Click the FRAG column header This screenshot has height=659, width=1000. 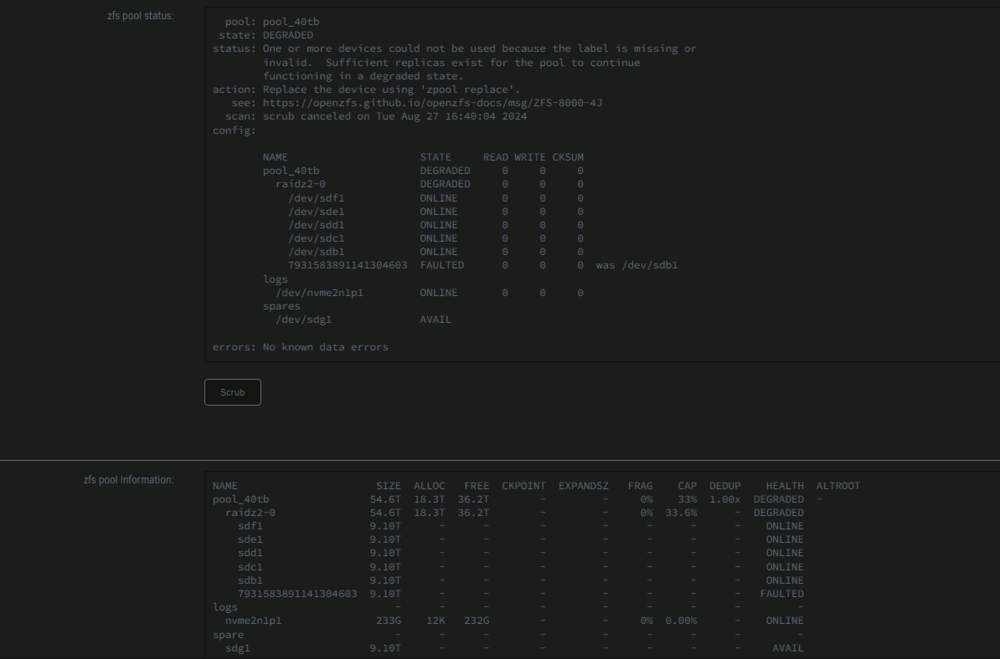coord(640,485)
